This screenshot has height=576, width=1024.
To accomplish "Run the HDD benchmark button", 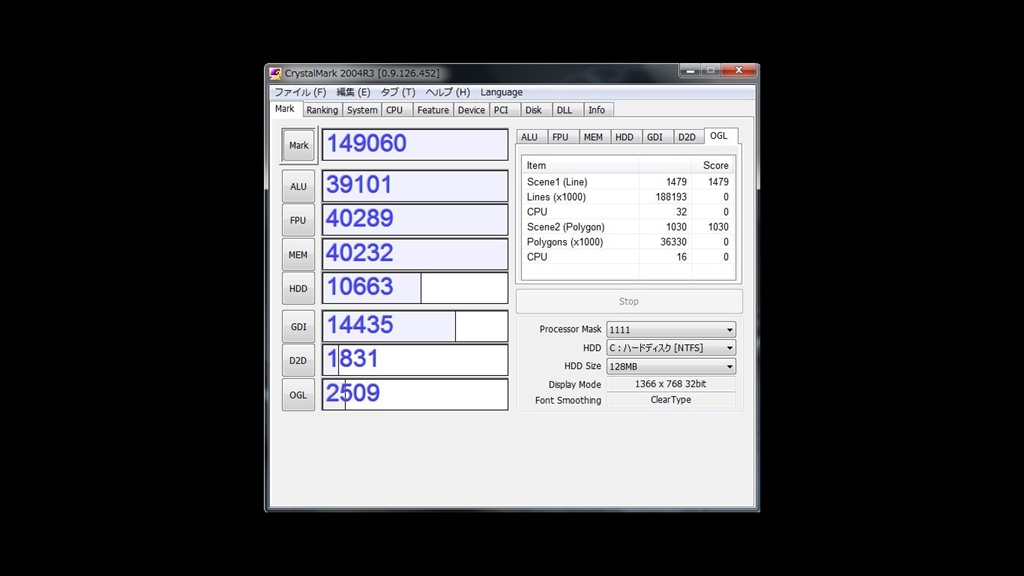I will [x=298, y=289].
